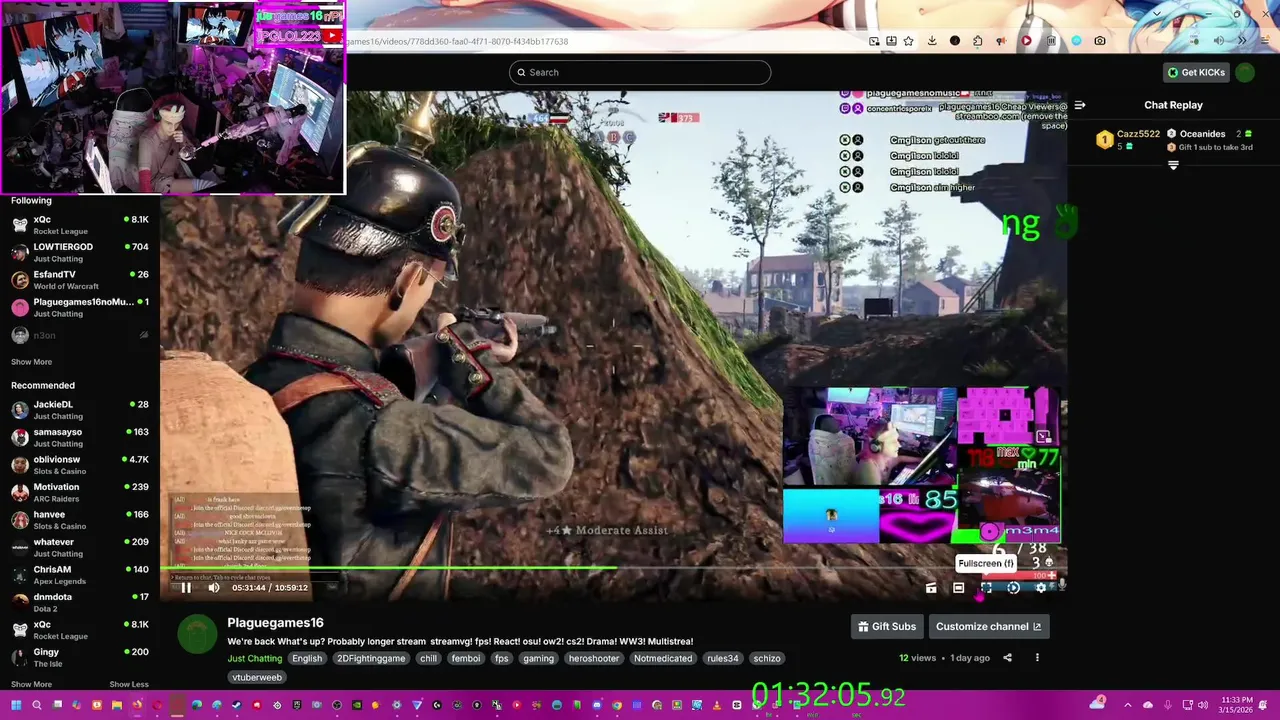Show less Recommended channels
The height and width of the screenshot is (720, 1280).
point(129,684)
